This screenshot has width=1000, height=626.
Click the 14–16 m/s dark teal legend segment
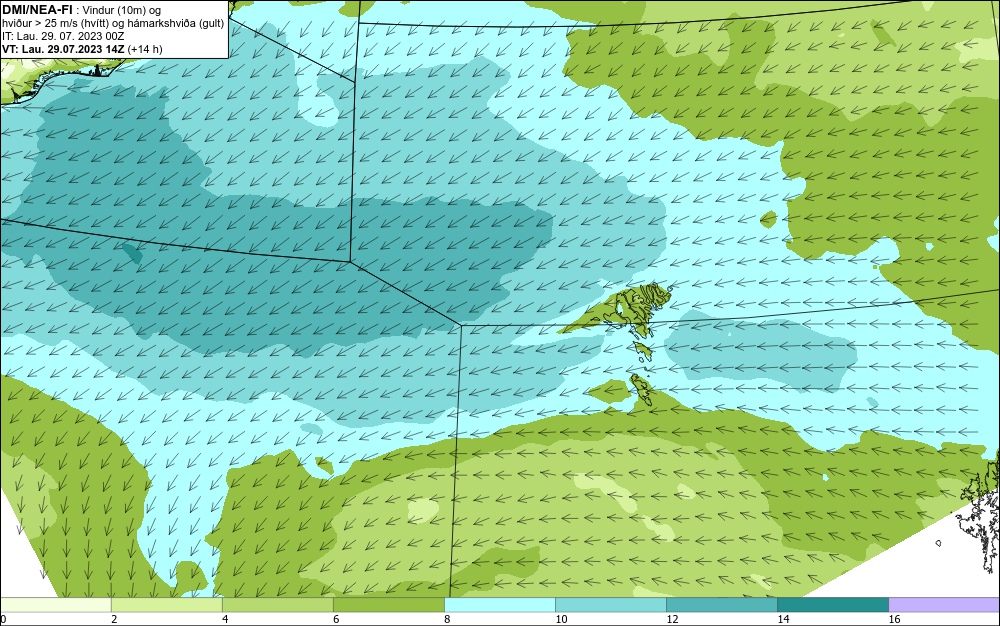(x=832, y=605)
